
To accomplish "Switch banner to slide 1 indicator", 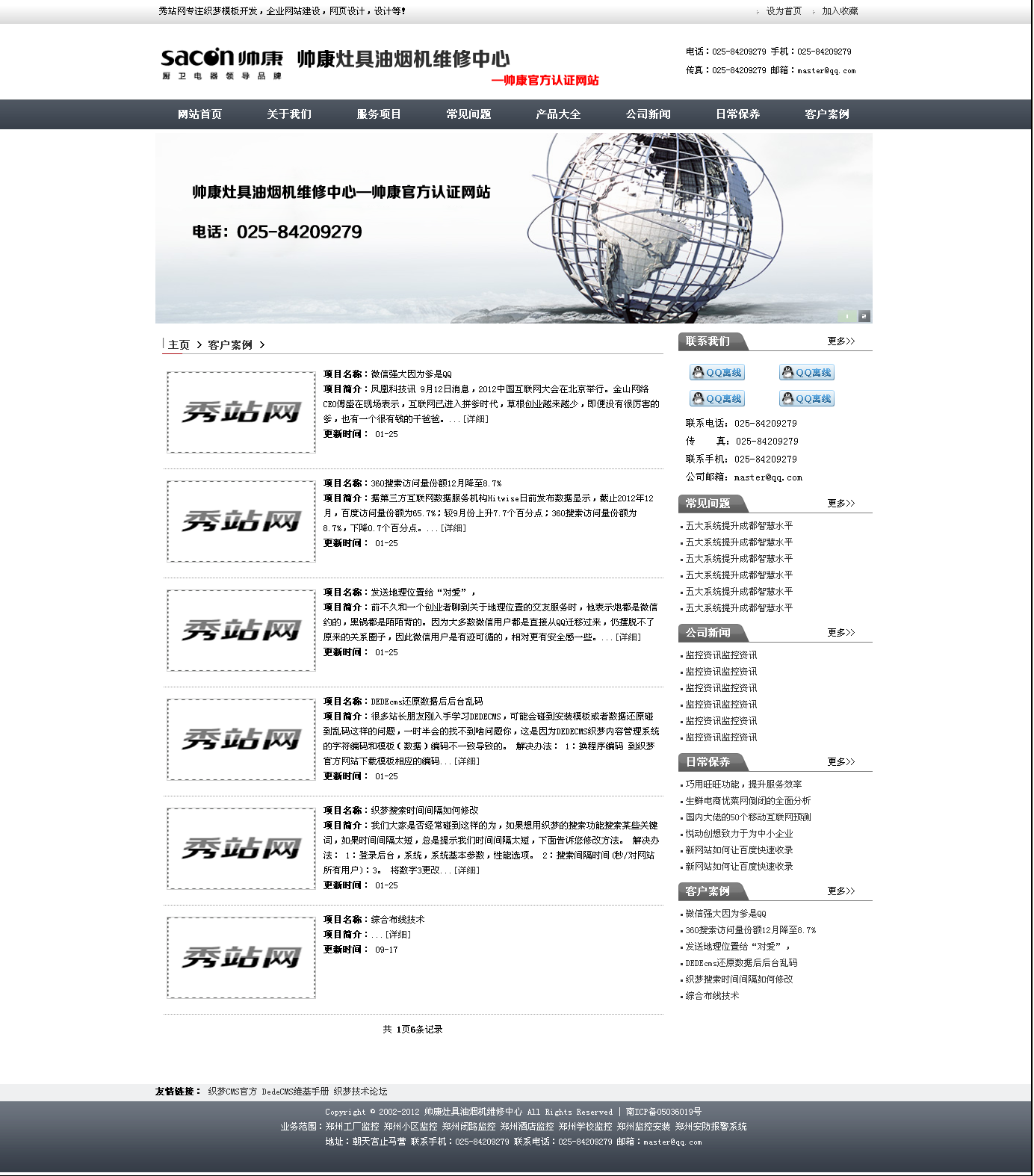I will pos(847,316).
